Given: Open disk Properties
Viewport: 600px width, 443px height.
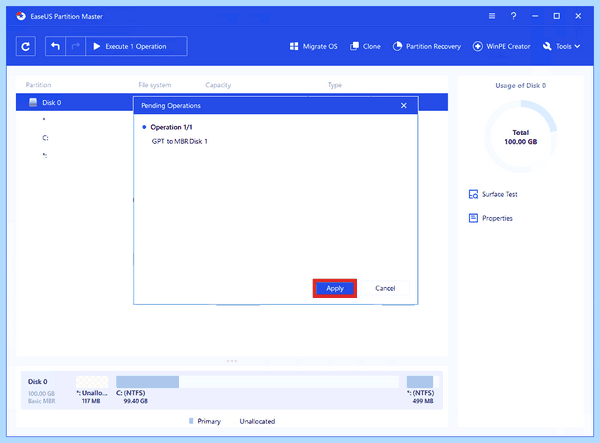Looking at the screenshot, I should coord(491,218).
